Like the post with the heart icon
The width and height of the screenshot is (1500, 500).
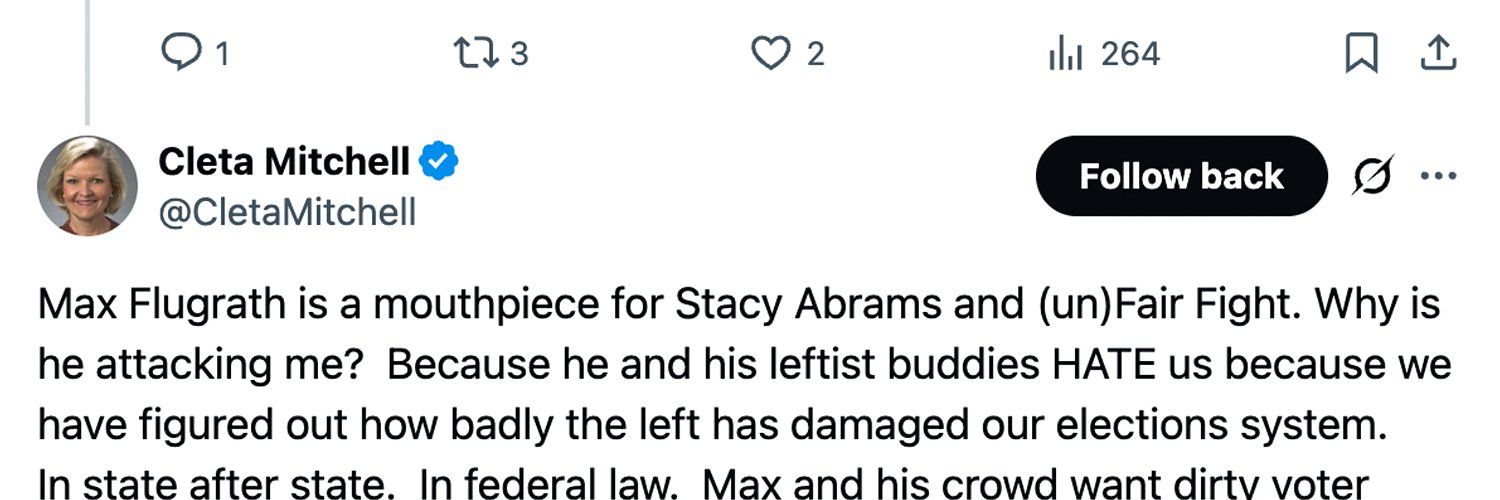[x=770, y=54]
